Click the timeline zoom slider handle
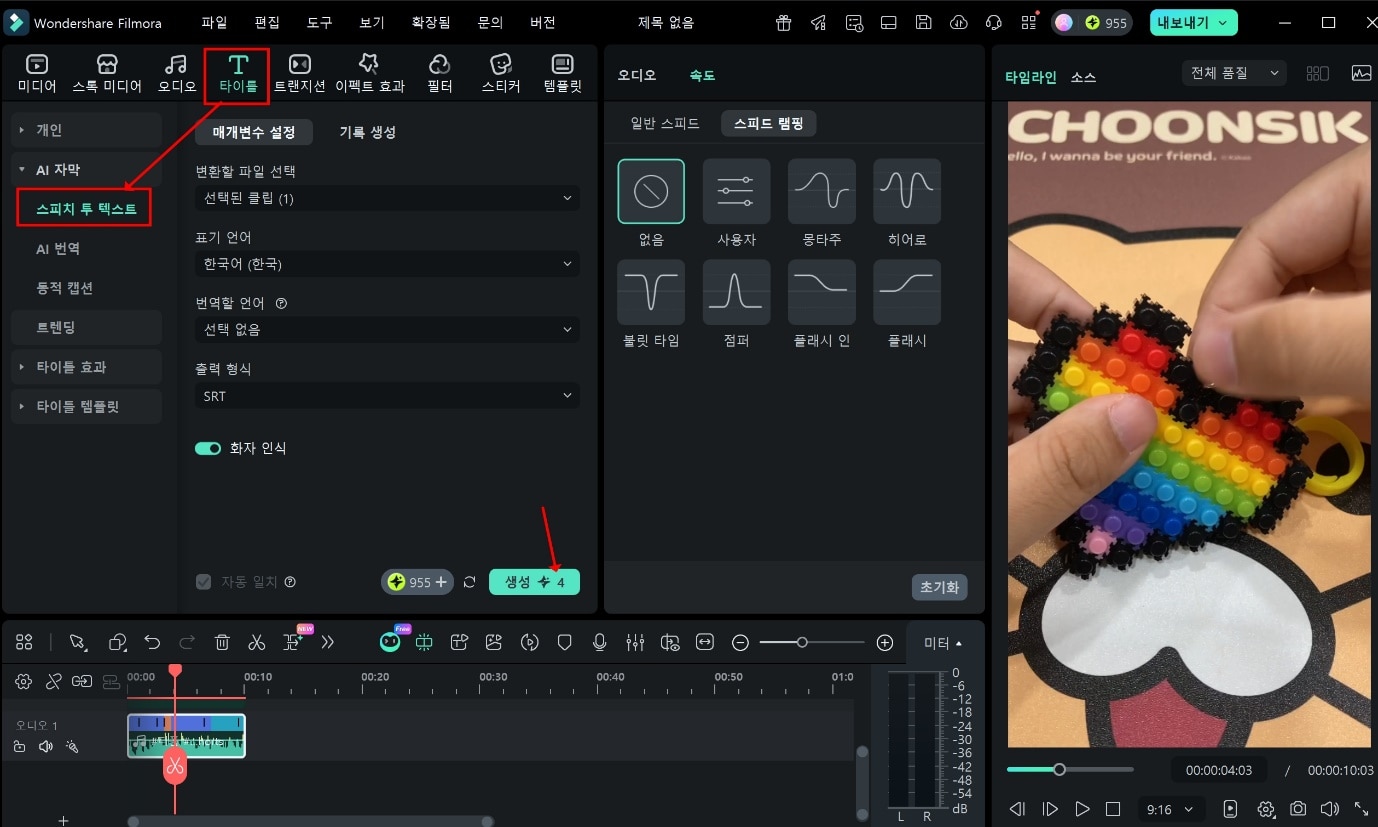1378x827 pixels. pyautogui.click(x=802, y=643)
